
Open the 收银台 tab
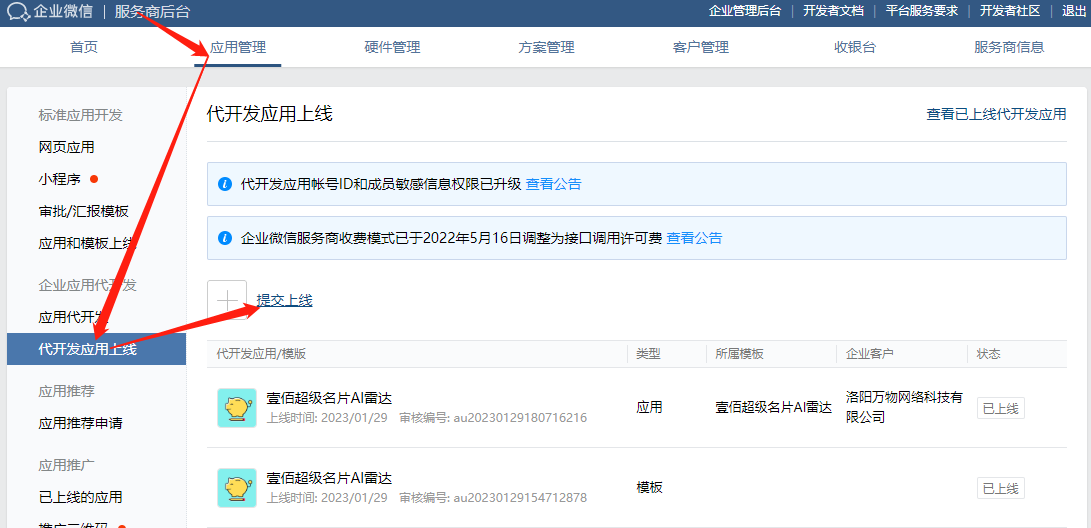tap(854, 47)
